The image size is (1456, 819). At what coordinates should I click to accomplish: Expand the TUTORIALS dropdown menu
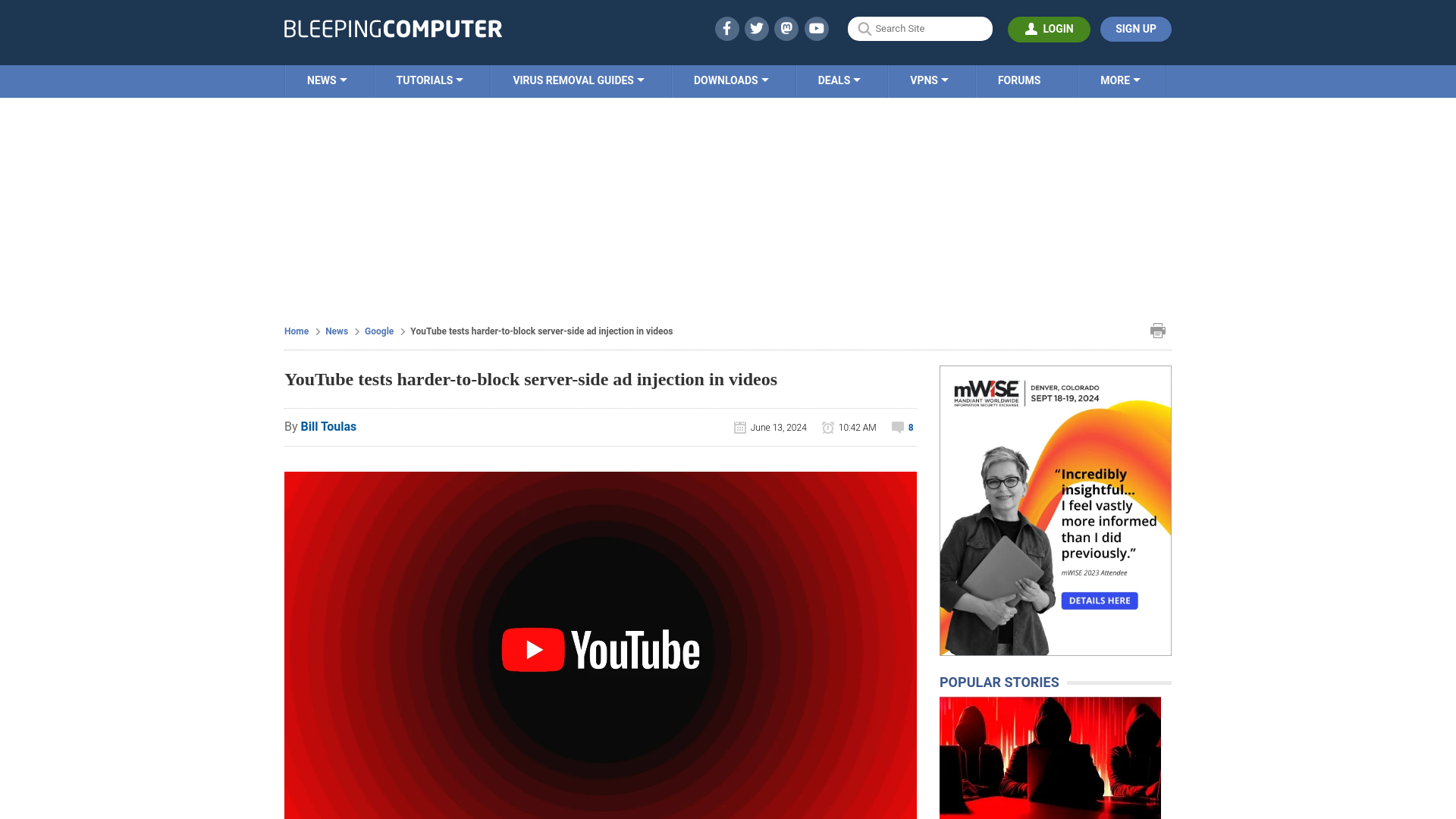click(428, 80)
